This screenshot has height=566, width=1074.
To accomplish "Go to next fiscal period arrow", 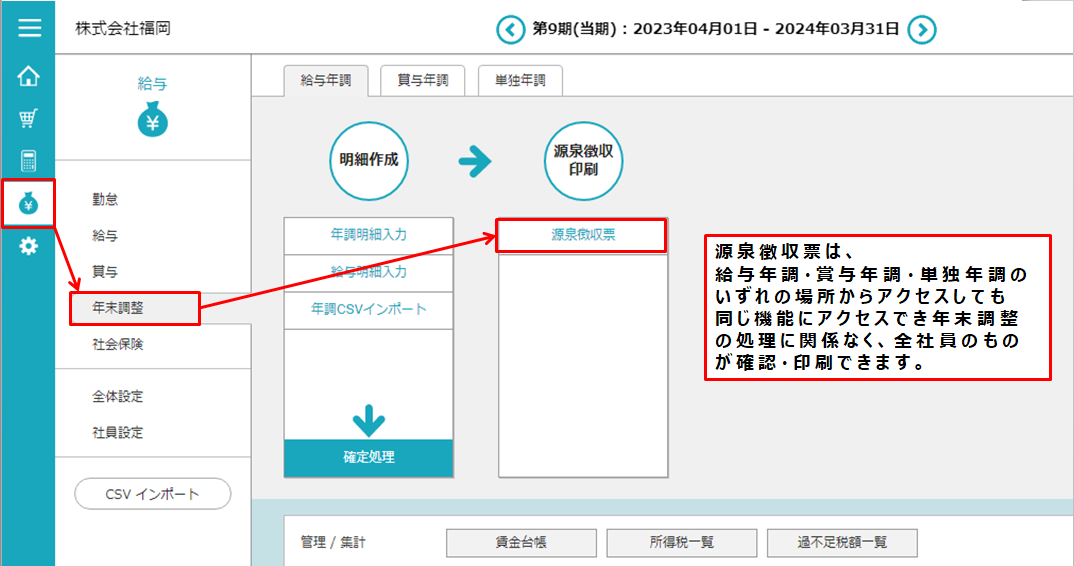I will (x=922, y=29).
